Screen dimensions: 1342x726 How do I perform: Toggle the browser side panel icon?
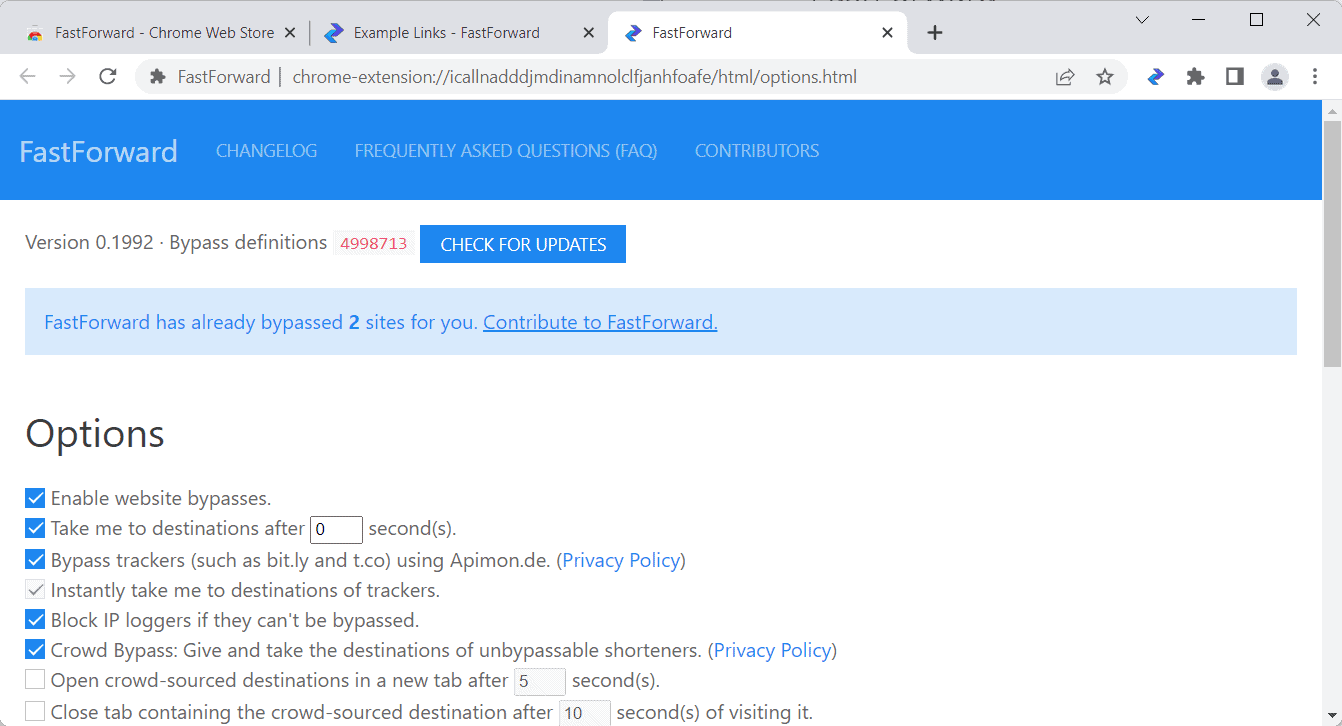click(1235, 77)
